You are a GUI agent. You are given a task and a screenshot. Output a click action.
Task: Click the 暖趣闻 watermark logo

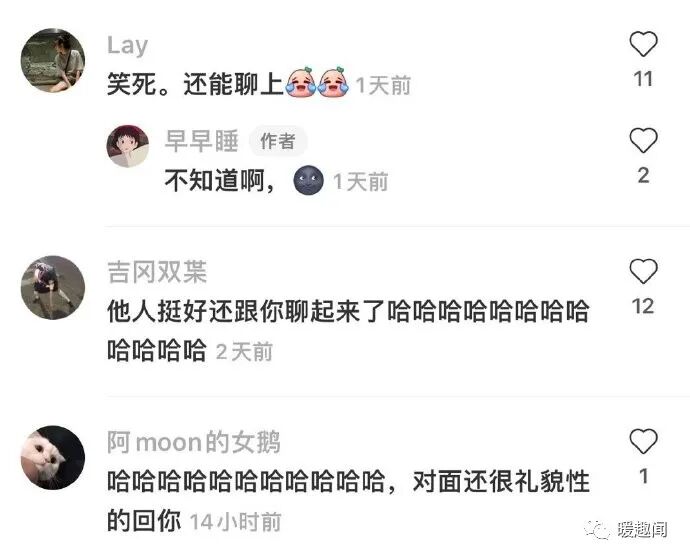pyautogui.click(x=625, y=529)
